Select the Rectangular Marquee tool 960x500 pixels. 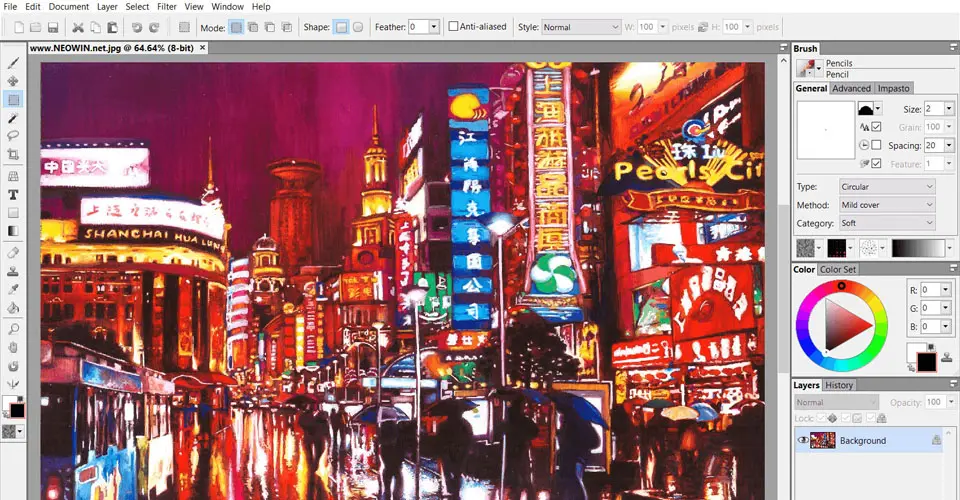point(13,99)
